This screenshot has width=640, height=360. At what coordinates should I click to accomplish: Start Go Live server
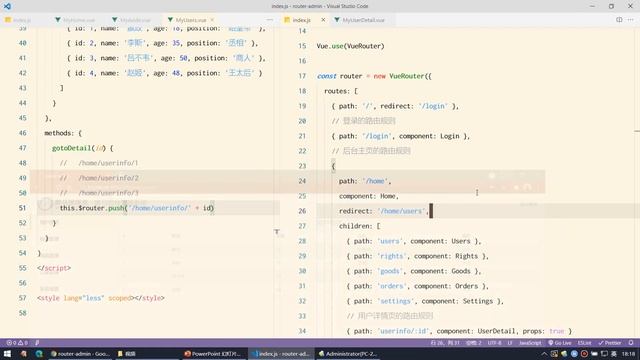click(560, 343)
